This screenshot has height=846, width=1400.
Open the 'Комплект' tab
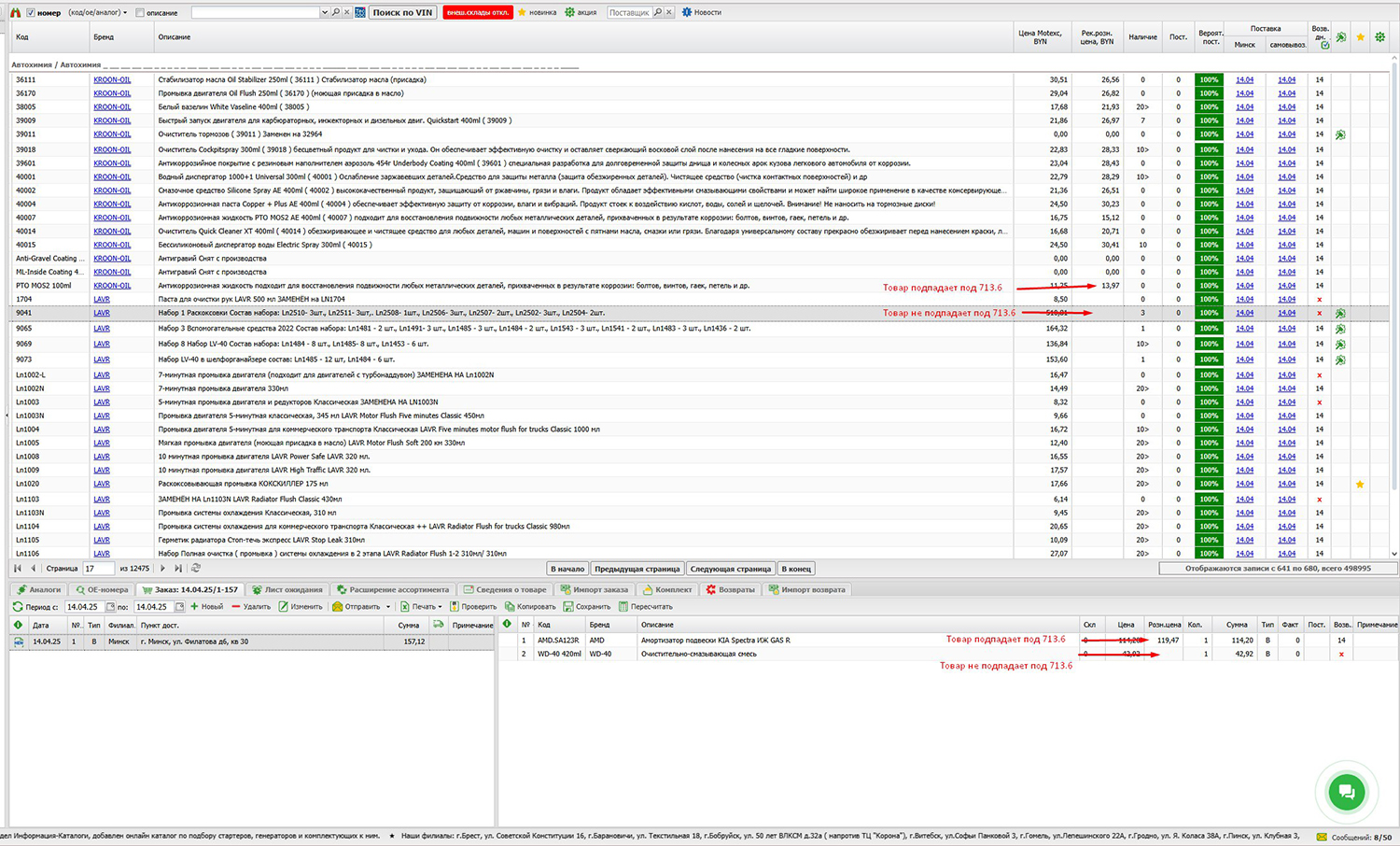tap(667, 589)
